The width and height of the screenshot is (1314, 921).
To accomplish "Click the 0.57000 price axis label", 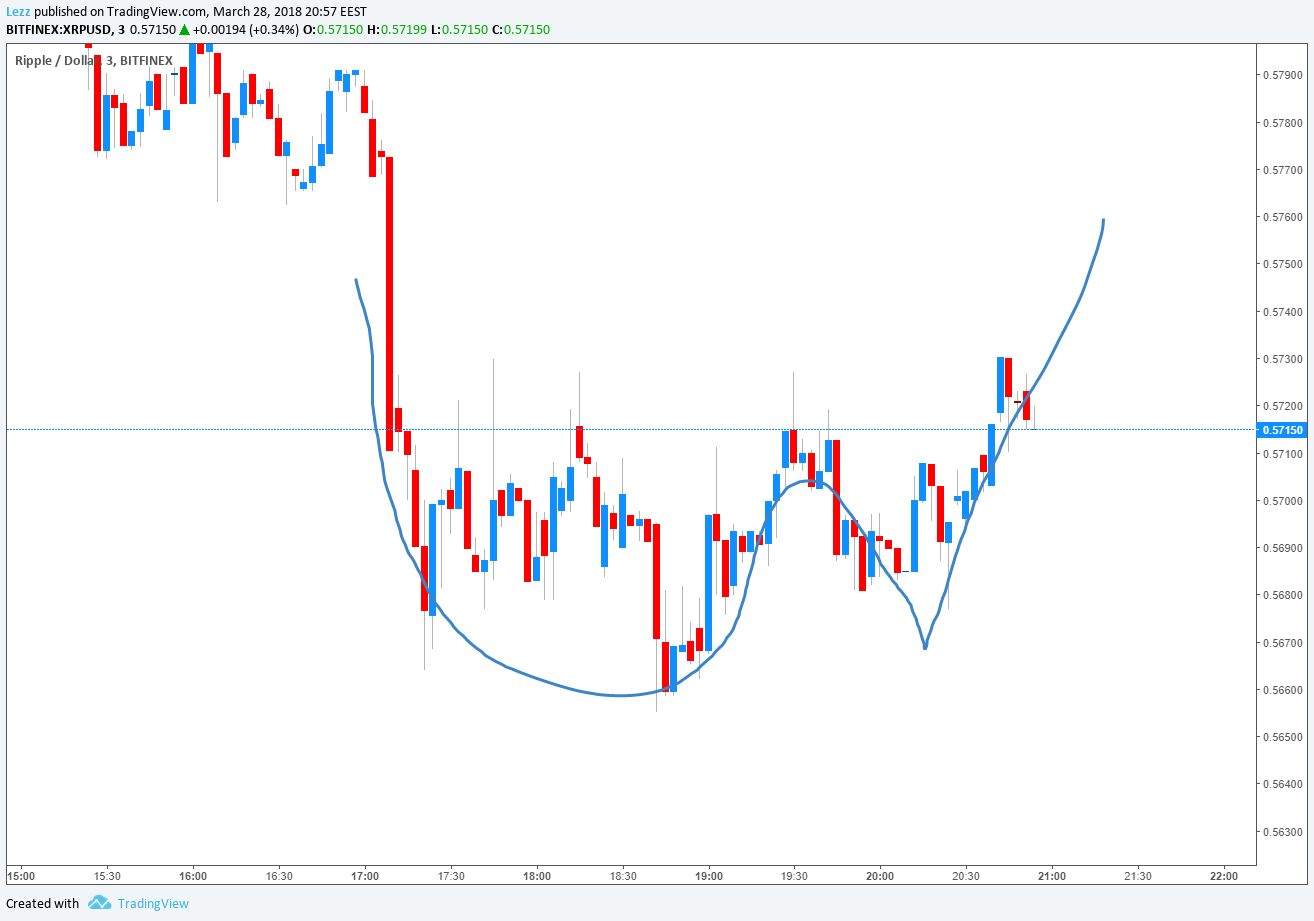I will click(1281, 501).
